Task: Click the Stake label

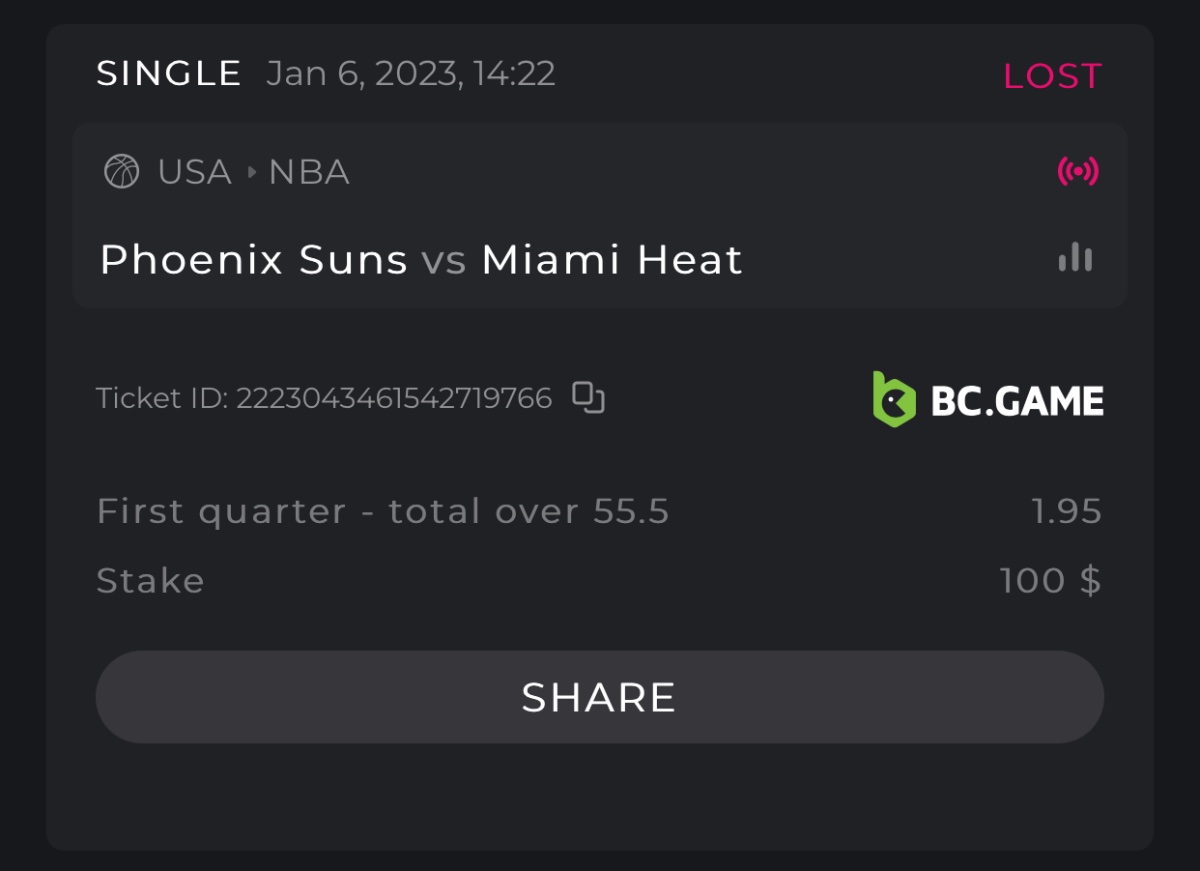Action: (150, 581)
